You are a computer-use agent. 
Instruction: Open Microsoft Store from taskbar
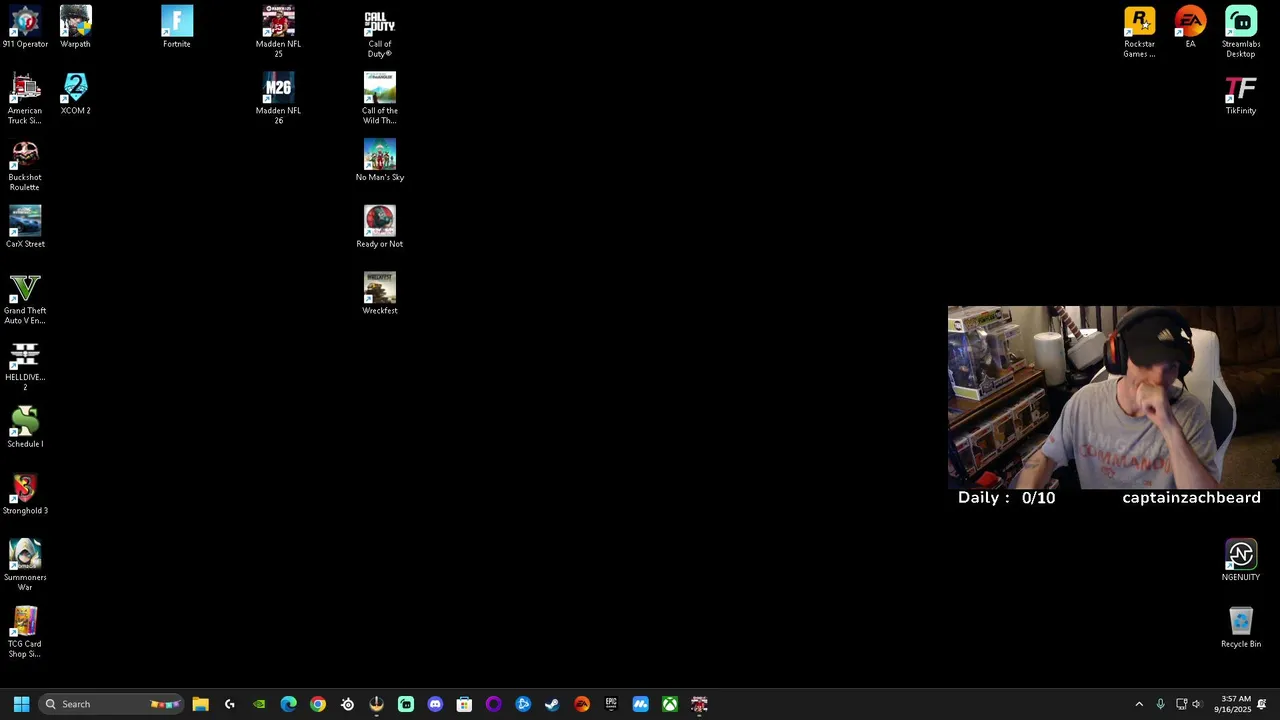point(464,704)
